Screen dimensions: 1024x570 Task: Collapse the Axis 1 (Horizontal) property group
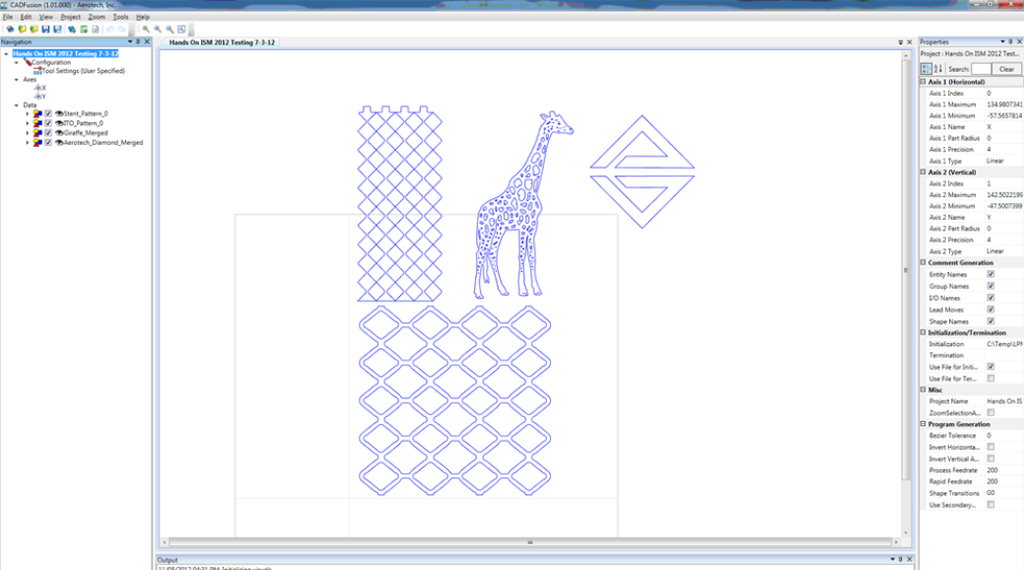click(x=923, y=82)
